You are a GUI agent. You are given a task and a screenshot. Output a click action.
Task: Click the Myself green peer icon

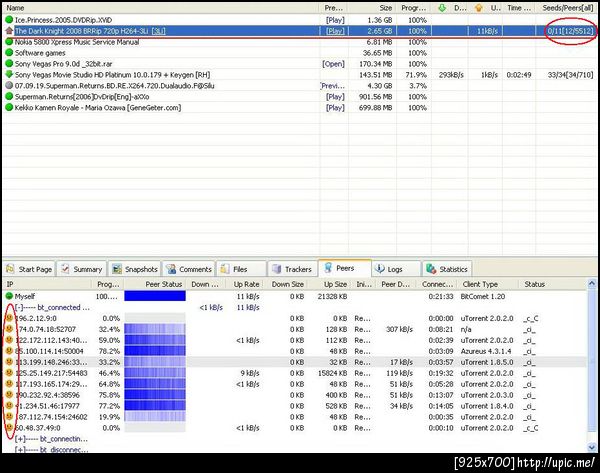coord(9,296)
